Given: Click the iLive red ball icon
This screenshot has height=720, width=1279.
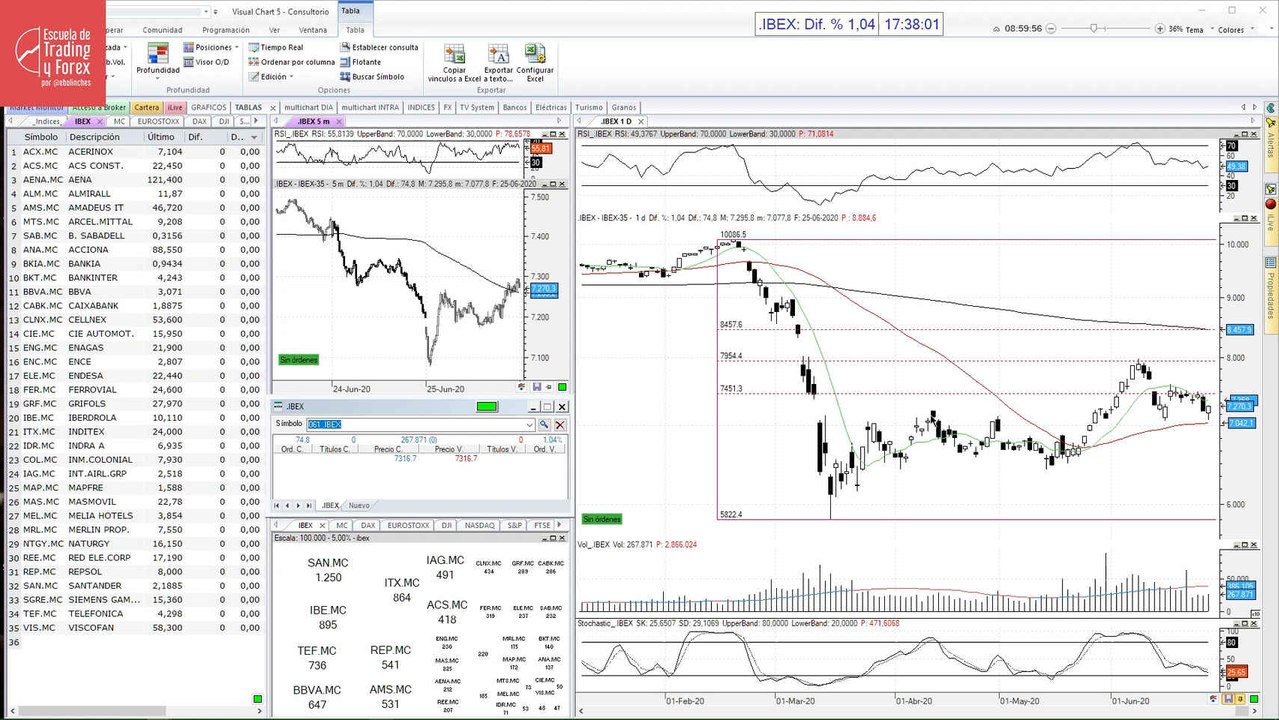Looking at the screenshot, I should click(x=1270, y=204).
